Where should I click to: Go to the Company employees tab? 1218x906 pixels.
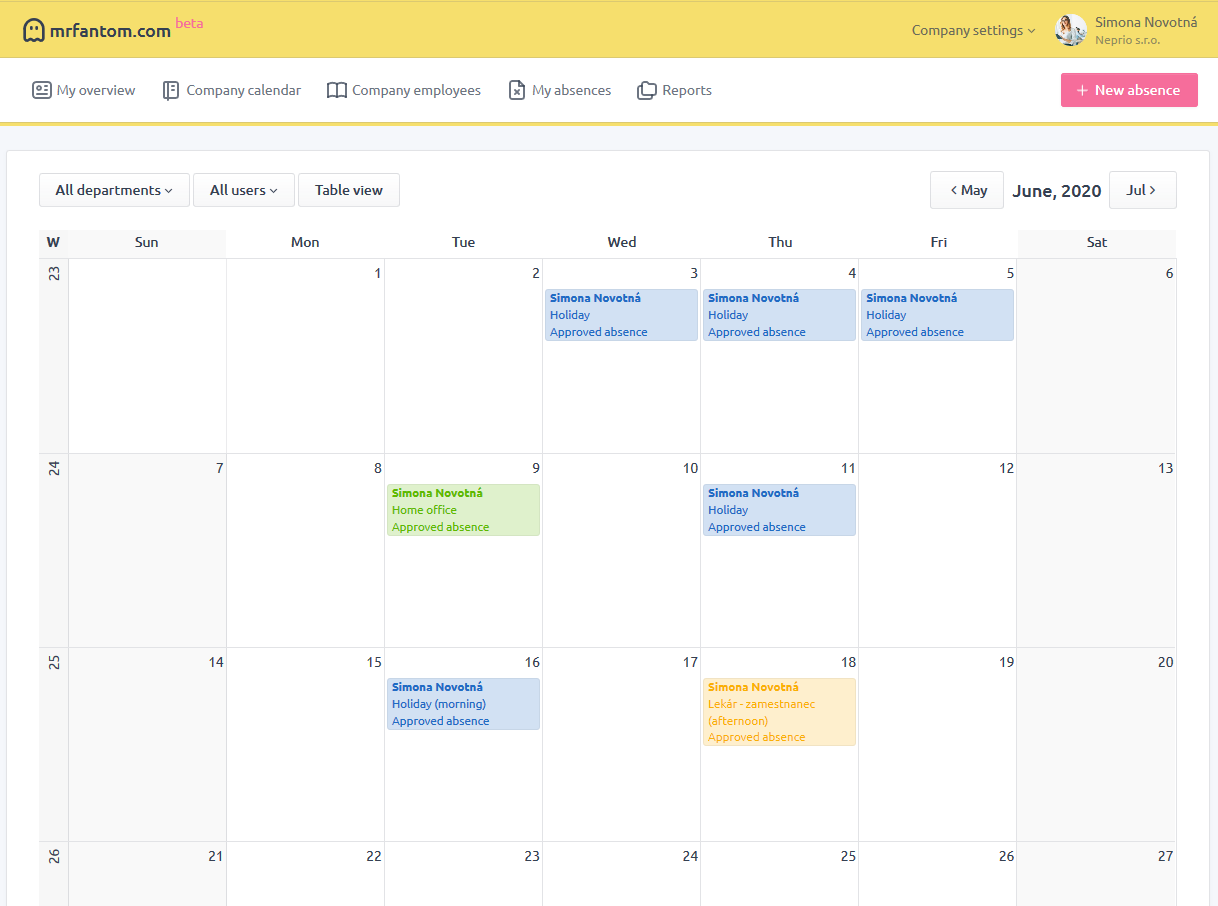tap(404, 90)
